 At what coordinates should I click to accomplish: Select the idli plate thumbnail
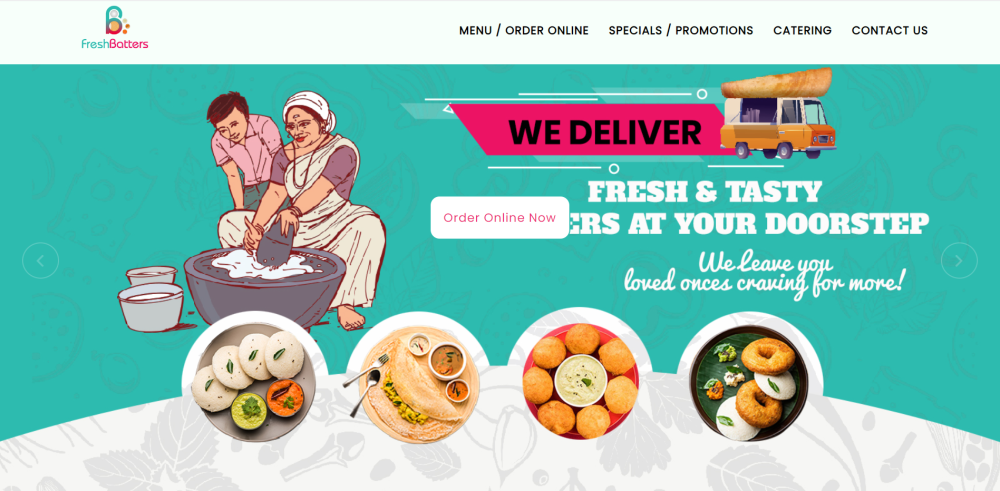(255, 381)
